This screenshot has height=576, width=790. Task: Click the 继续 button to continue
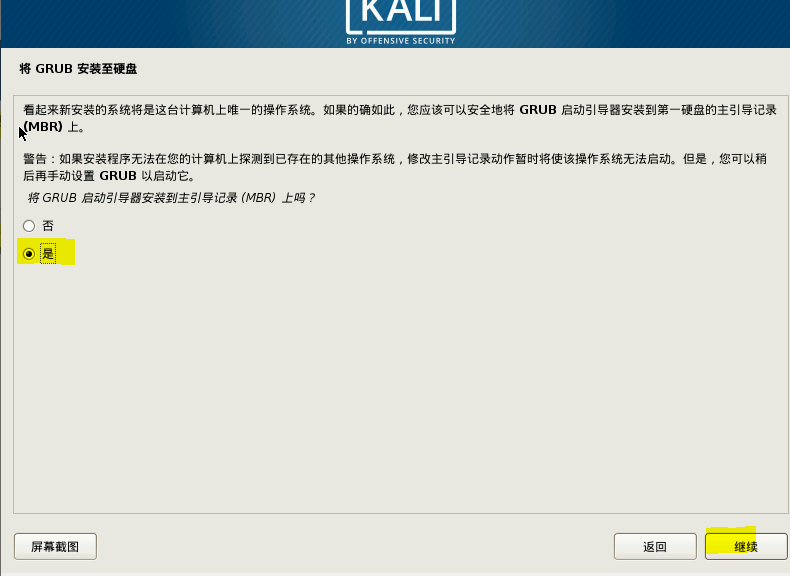pos(746,546)
